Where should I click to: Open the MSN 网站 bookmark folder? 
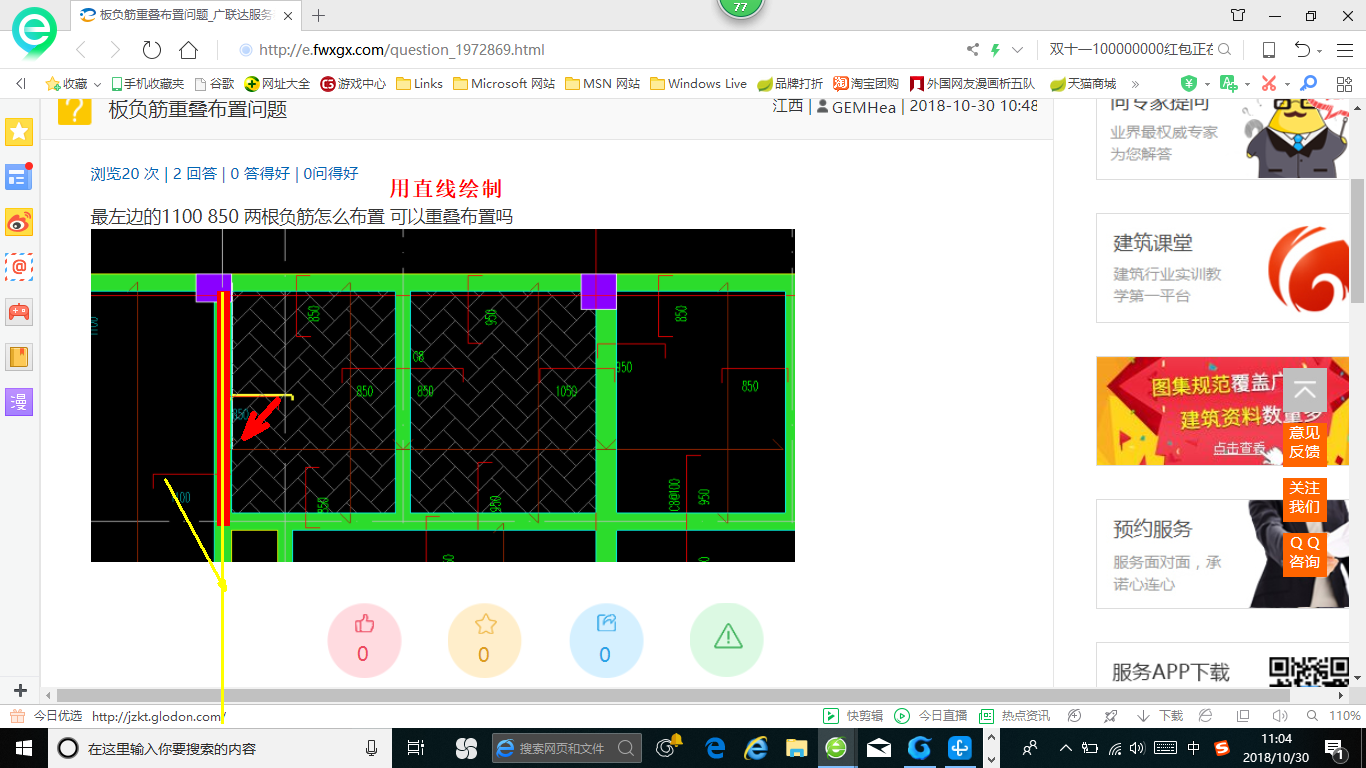[603, 84]
